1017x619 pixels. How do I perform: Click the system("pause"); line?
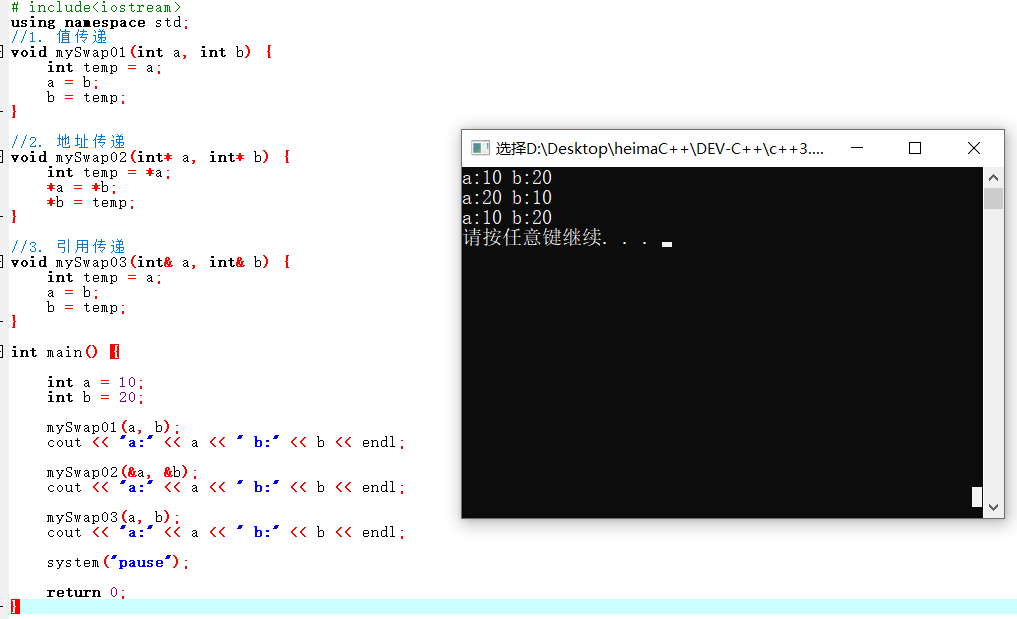[117, 563]
